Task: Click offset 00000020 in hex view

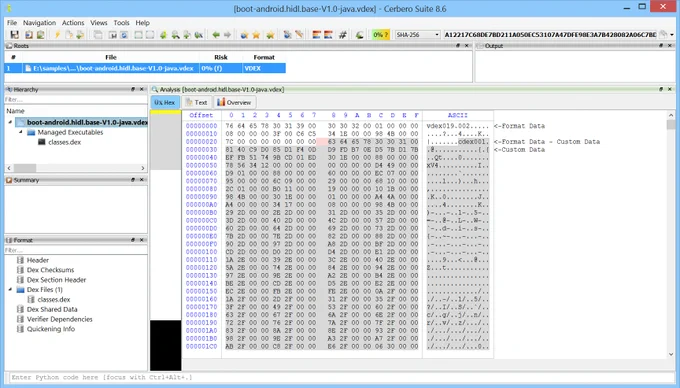Action: click(x=201, y=142)
